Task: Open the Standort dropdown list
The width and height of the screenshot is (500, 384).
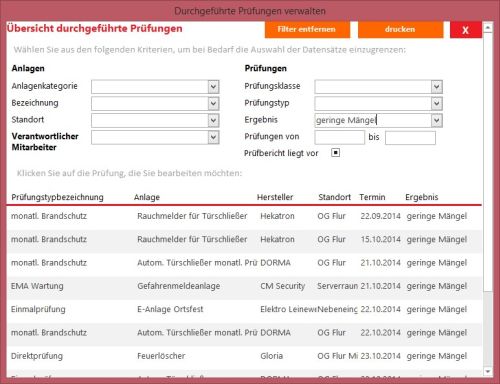Action: click(213, 120)
